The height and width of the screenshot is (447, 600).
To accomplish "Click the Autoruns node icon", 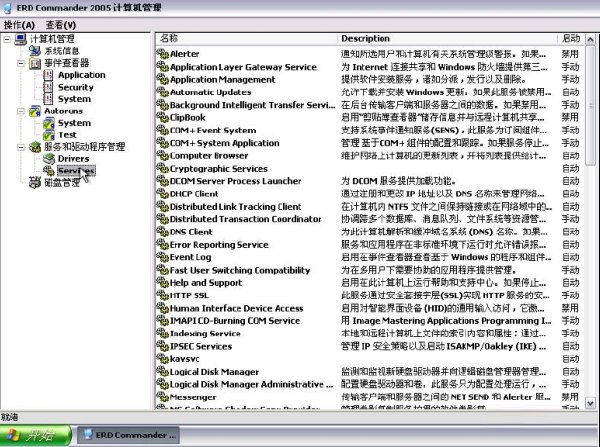I will coord(35,111).
